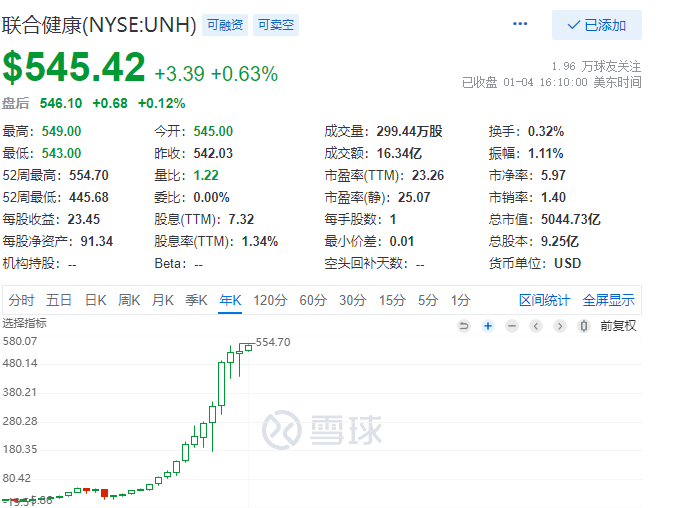Screen dimensions: 674x508
Task: Pan chart right with right chevron
Action: 560,326
